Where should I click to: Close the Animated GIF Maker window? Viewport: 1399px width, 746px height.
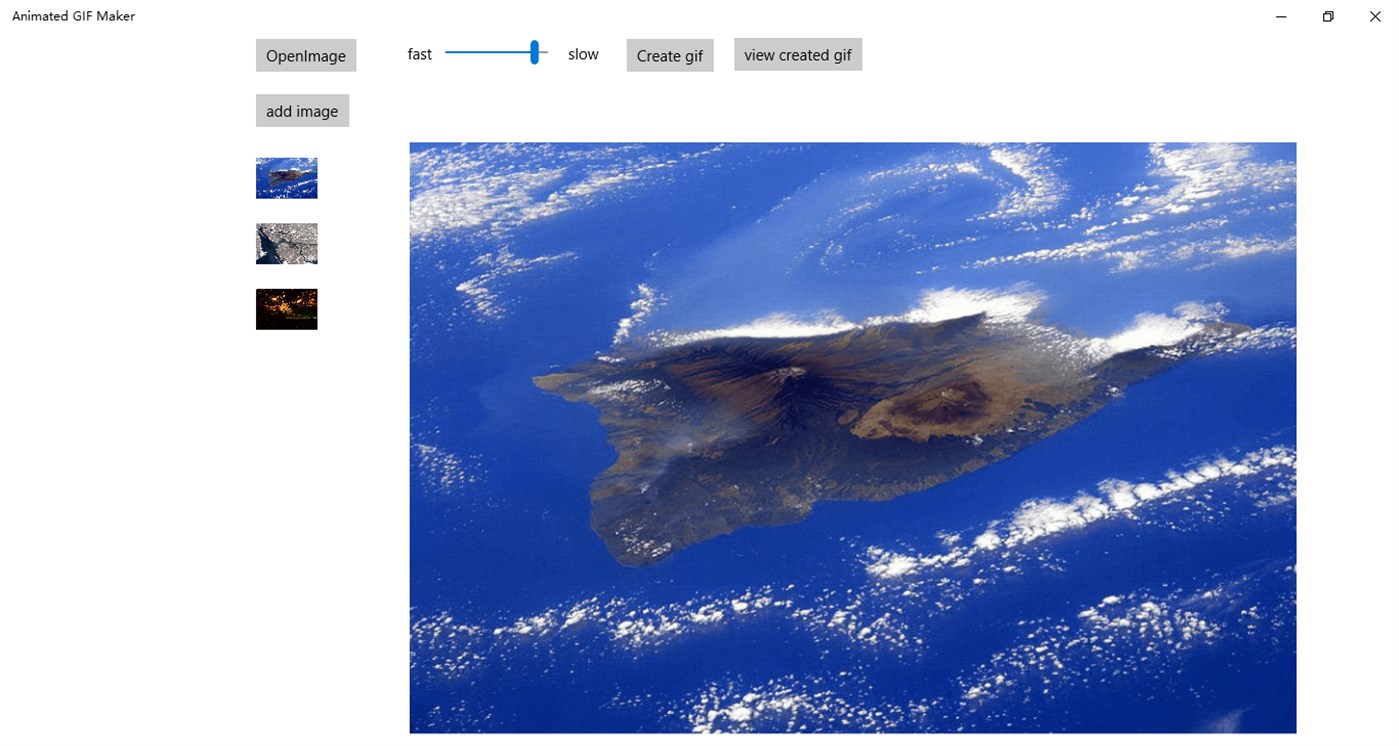(x=1375, y=16)
